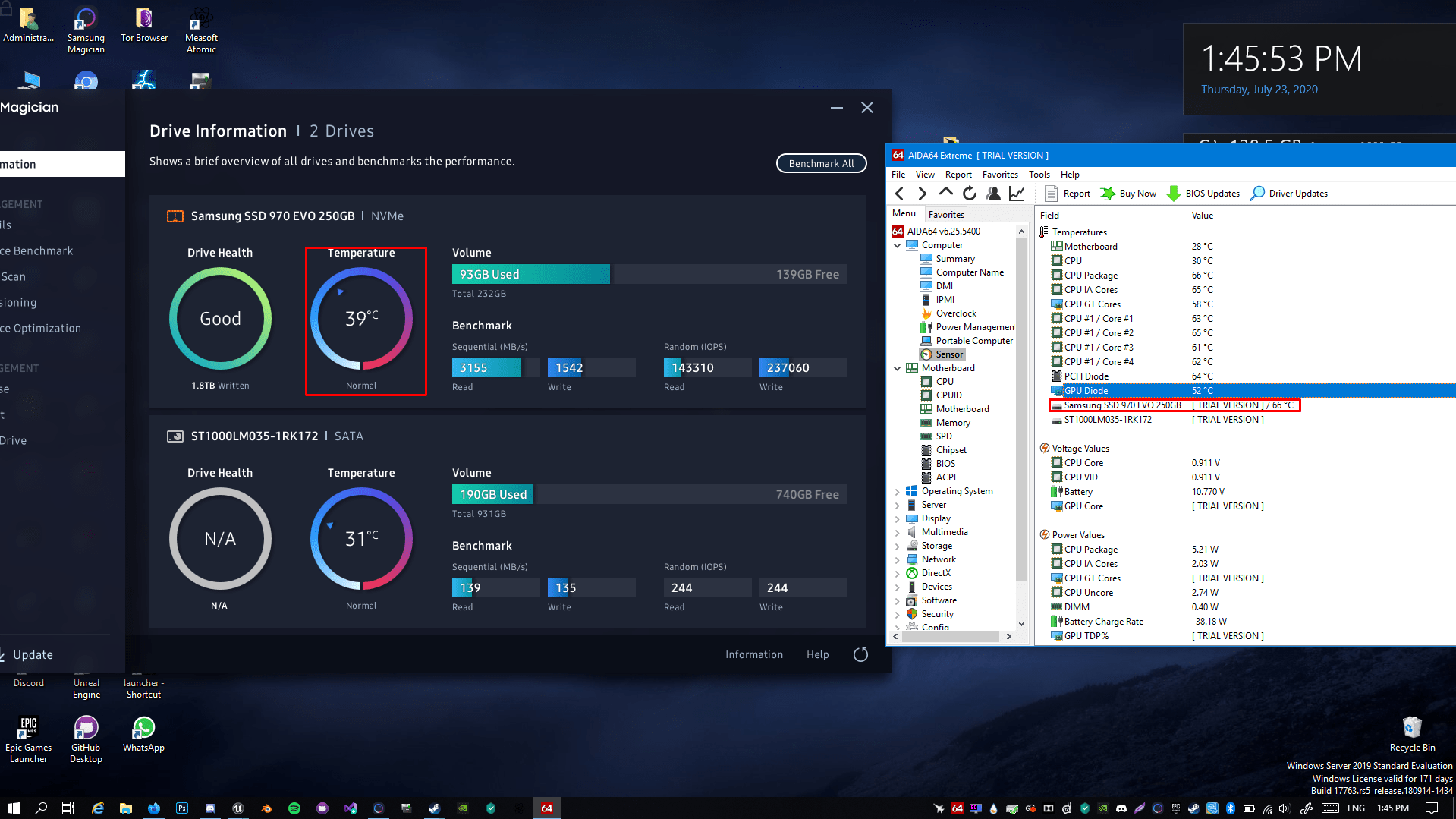Go up one level in AIDA64 toolbar
The width and height of the screenshot is (1456, 819).
945,193
